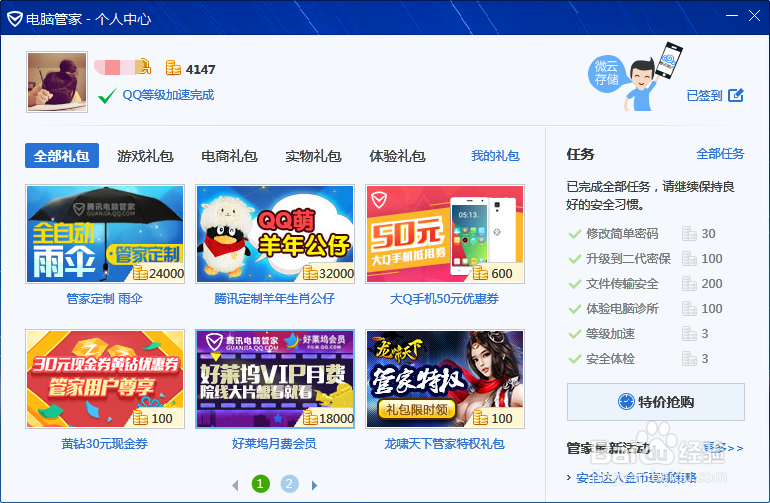Open the 我的礼包 link

point(495,156)
